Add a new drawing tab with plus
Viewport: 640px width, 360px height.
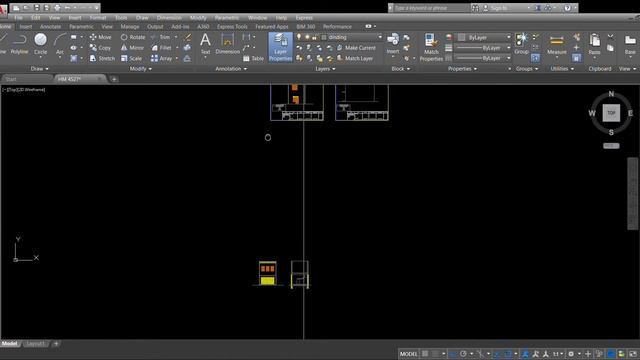[114, 79]
